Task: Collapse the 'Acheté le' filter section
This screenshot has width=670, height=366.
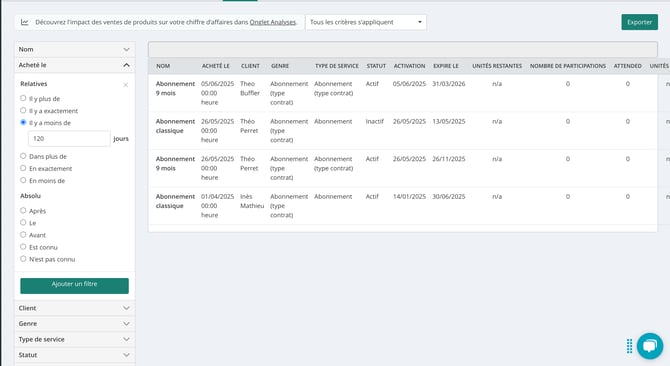Action: click(x=75, y=65)
